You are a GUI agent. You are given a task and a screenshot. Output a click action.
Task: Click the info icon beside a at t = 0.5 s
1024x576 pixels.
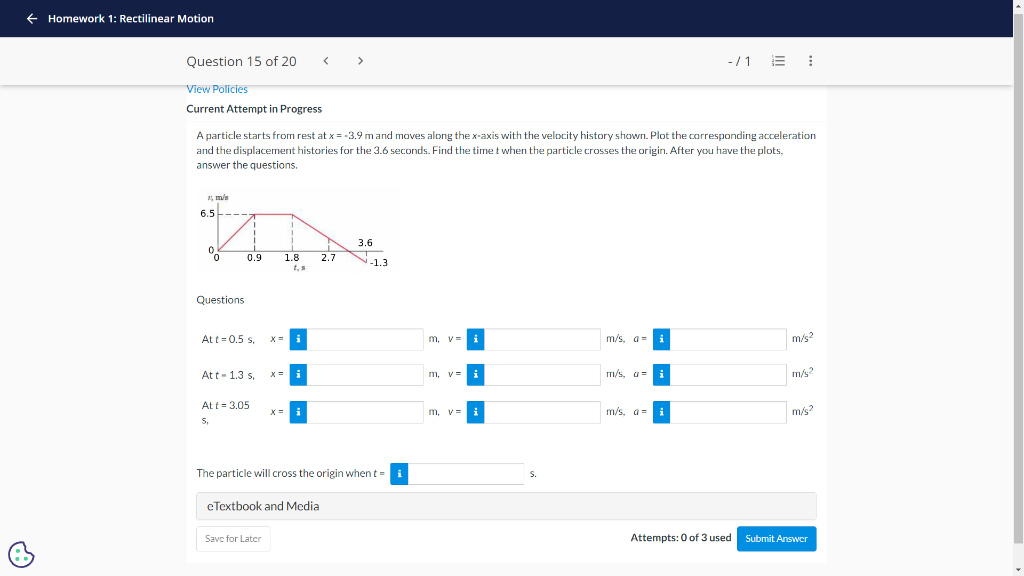point(661,339)
